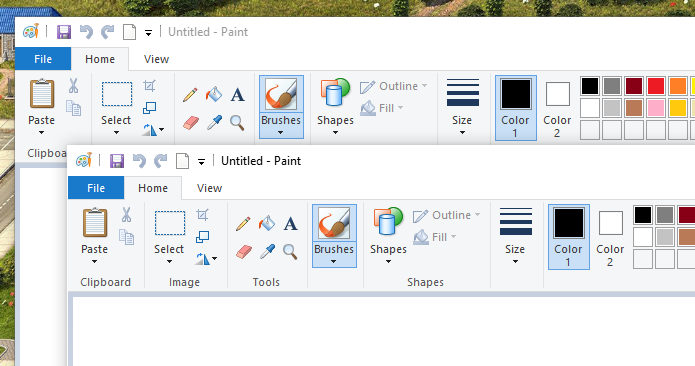Click Undo arrow in back window title bar
This screenshot has width=695, height=366.
[x=86, y=32]
